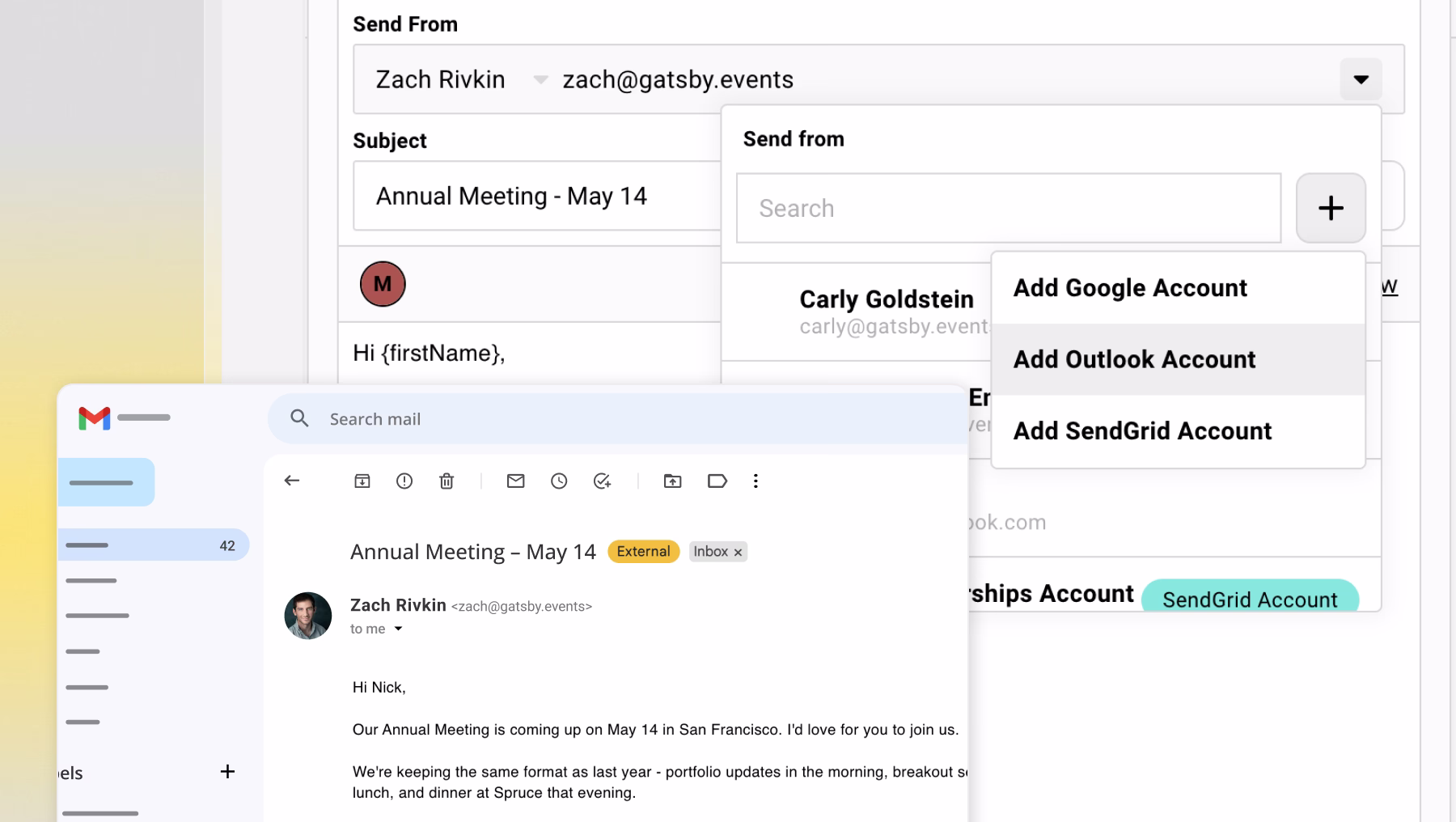Click the Archive icon in Gmail toolbar
The width and height of the screenshot is (1456, 822).
[362, 481]
